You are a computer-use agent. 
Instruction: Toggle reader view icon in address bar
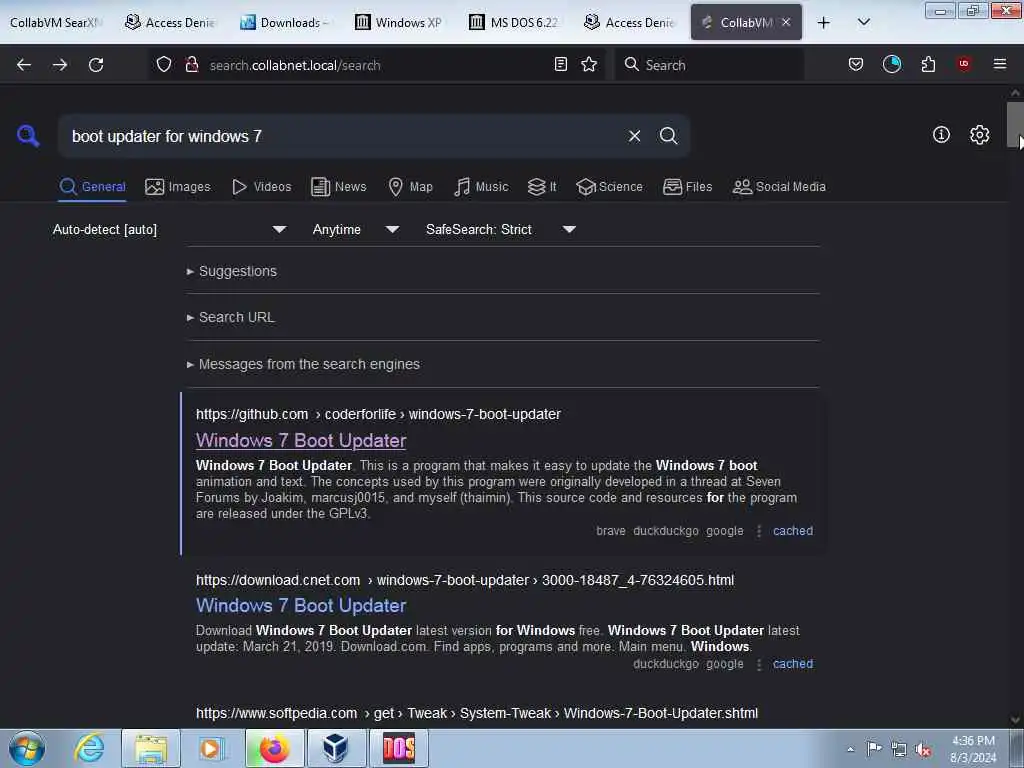point(560,64)
